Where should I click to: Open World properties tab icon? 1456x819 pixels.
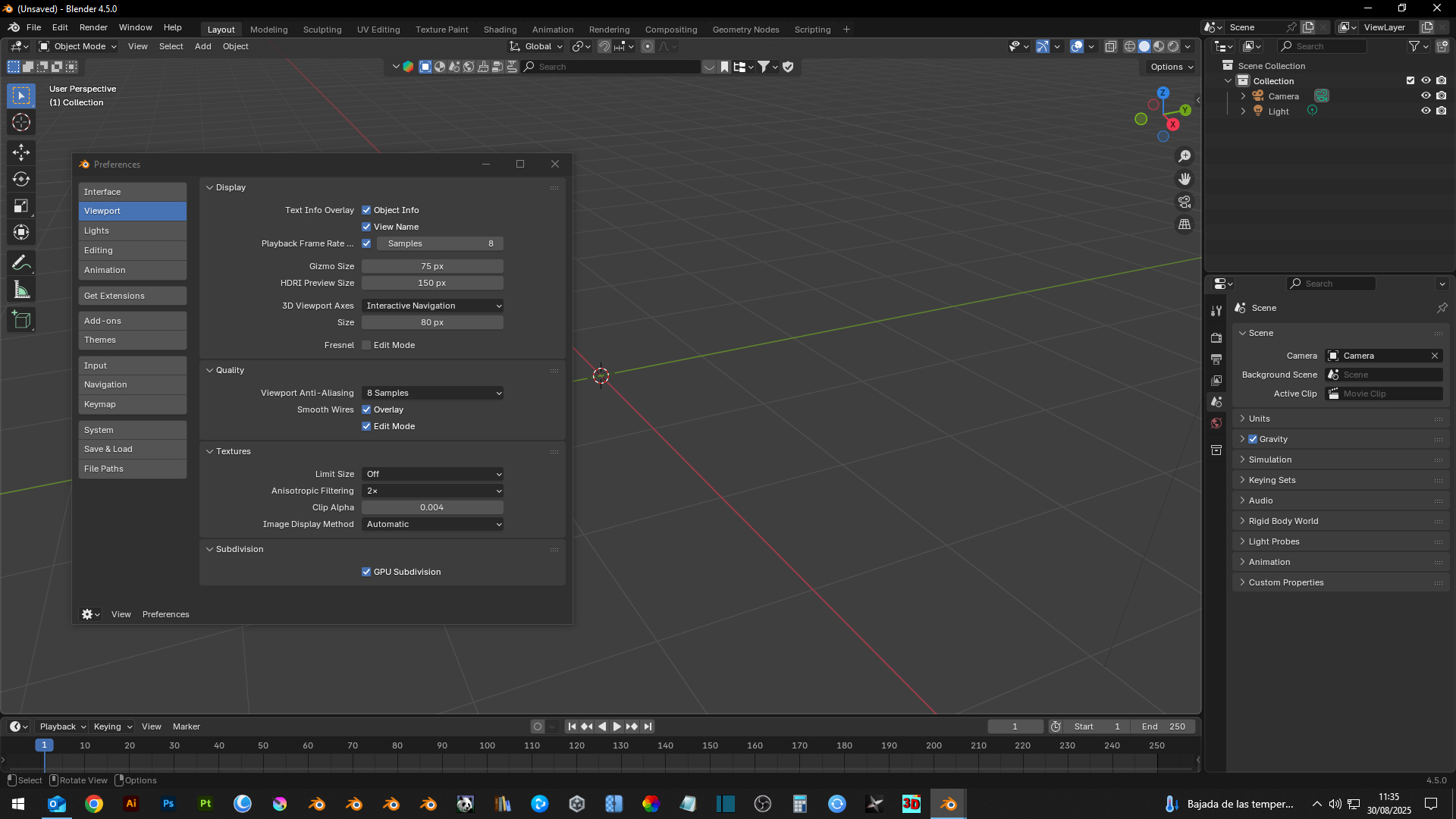pyautogui.click(x=1216, y=423)
